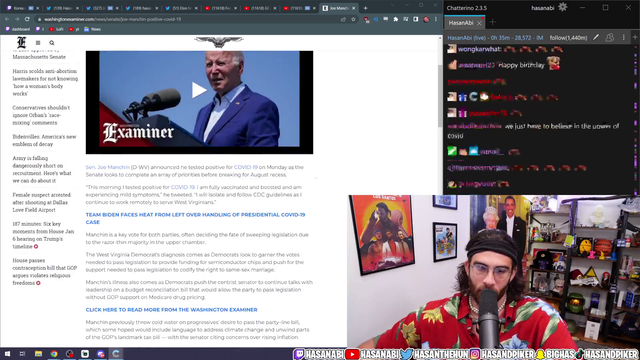Click webpage vertical scrollbar

(x=440, y=96)
